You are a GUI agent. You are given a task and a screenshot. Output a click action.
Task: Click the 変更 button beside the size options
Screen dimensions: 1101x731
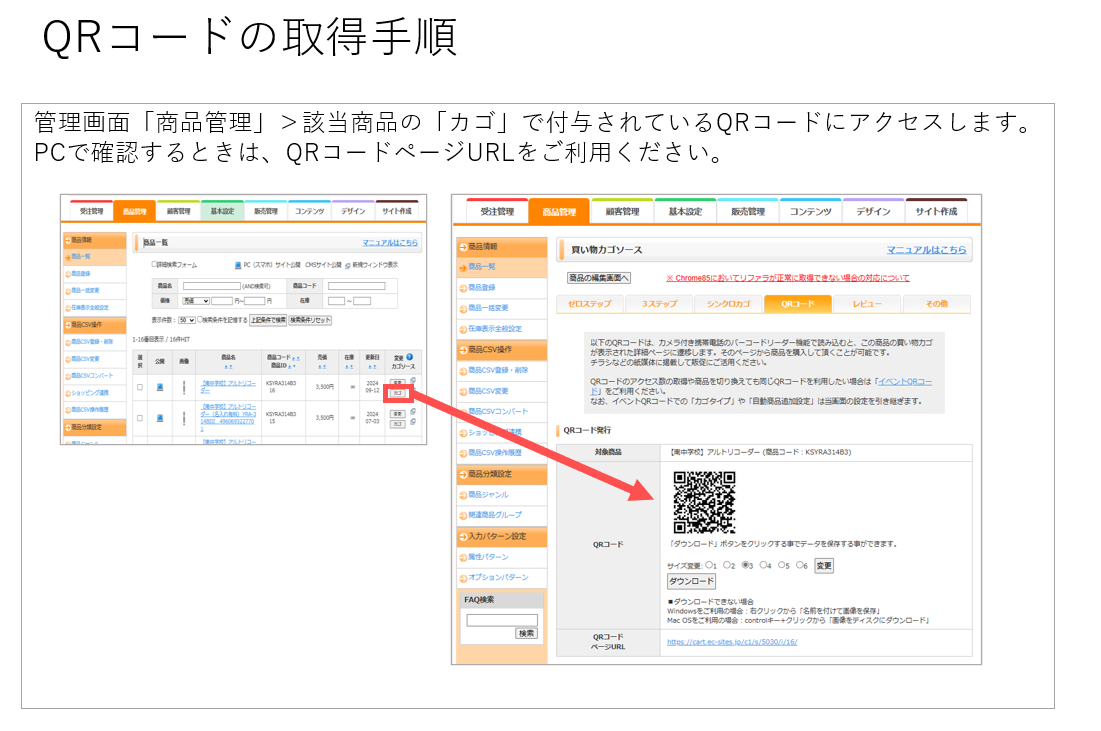click(x=824, y=565)
